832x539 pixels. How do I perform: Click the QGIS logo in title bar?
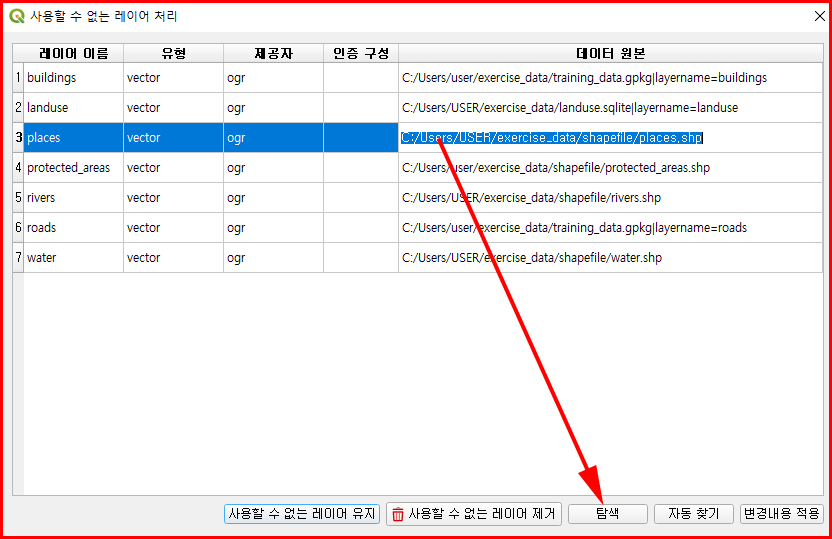tap(17, 16)
